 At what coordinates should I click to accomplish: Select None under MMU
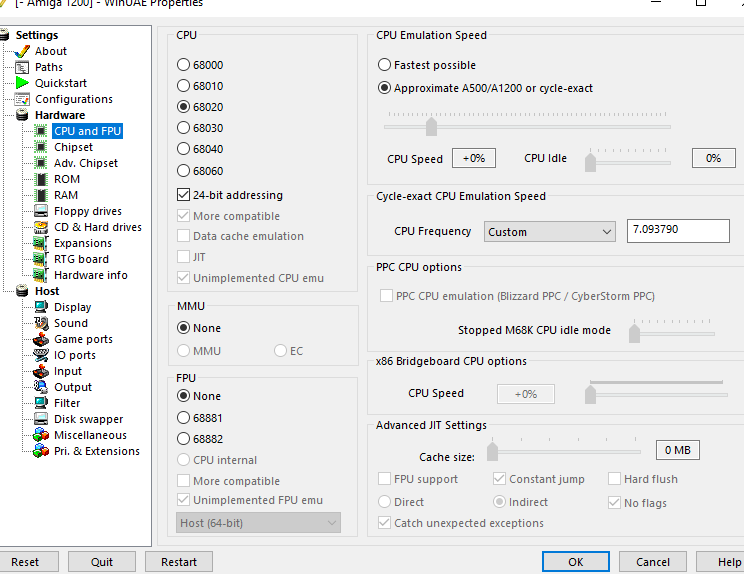click(183, 328)
